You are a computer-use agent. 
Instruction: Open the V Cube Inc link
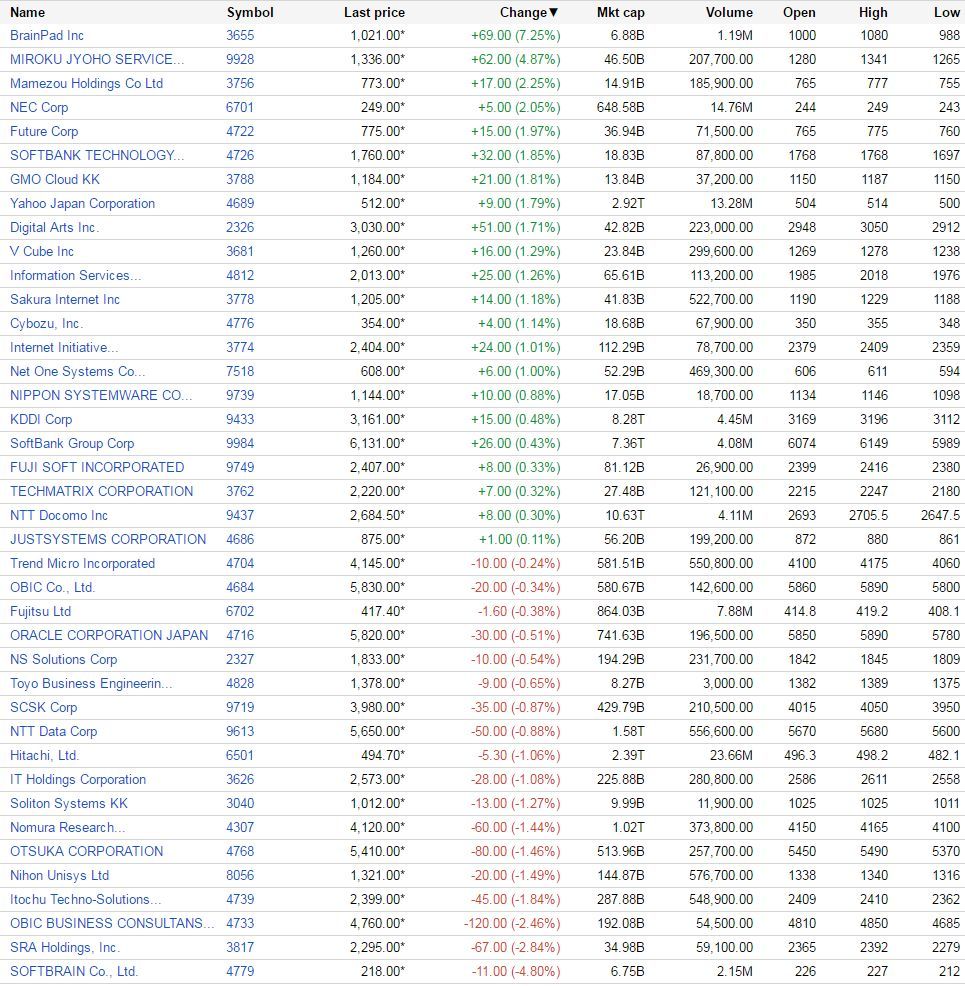[41, 251]
